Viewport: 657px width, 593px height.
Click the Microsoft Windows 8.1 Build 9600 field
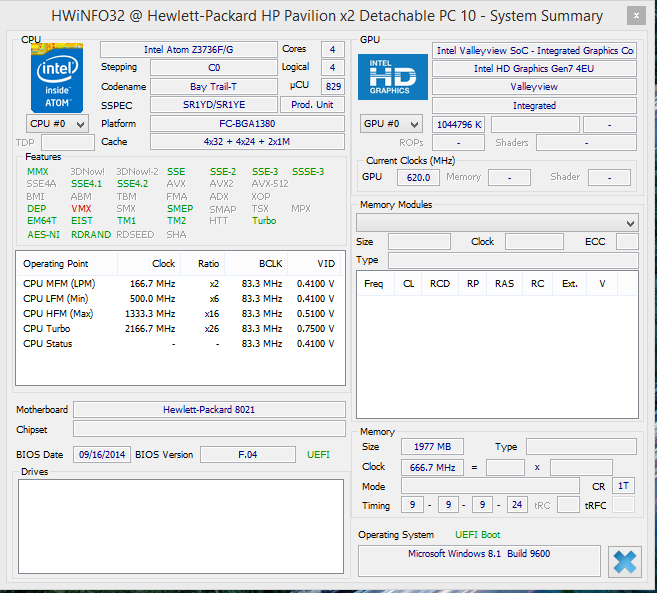click(x=479, y=561)
